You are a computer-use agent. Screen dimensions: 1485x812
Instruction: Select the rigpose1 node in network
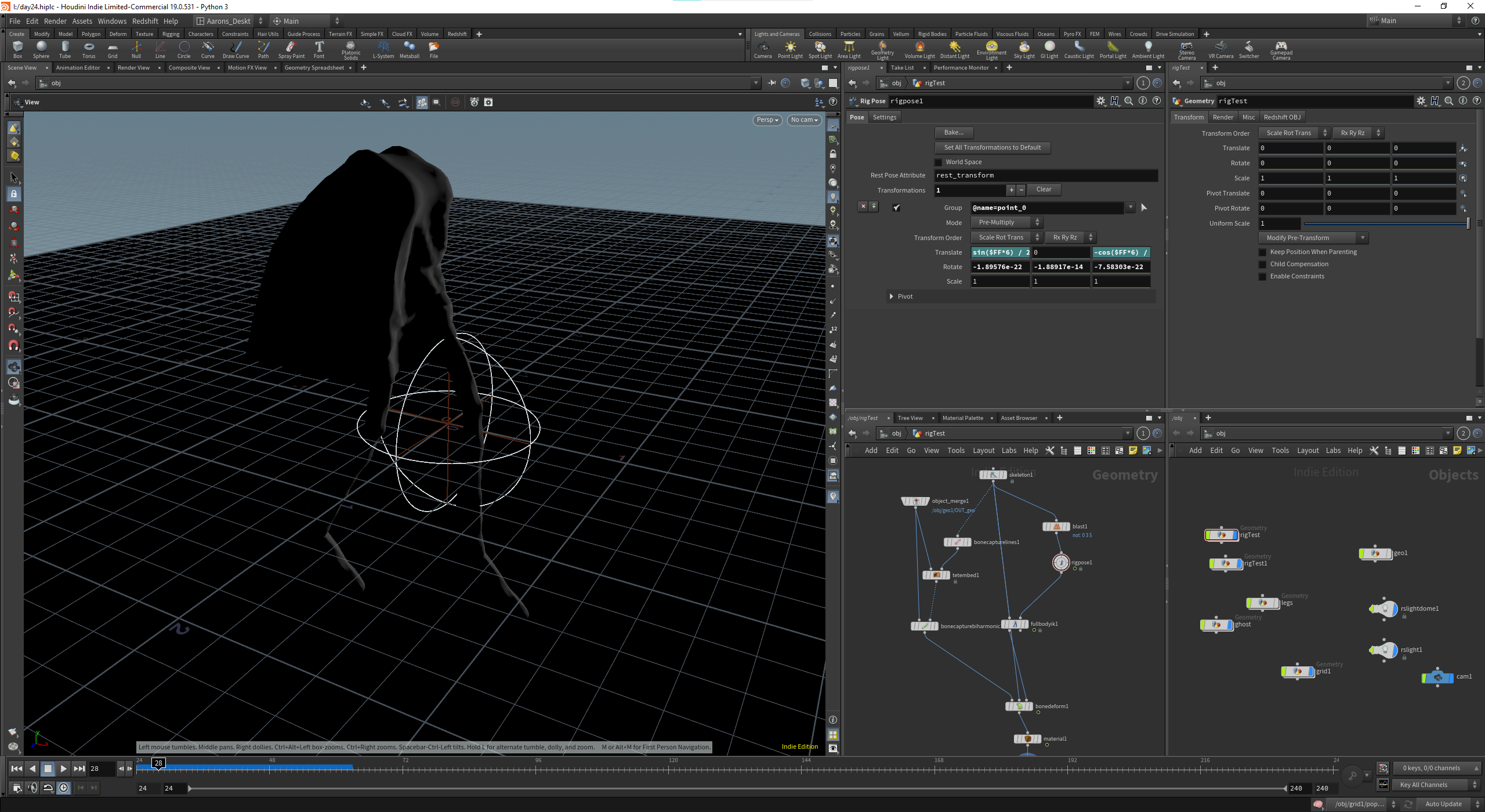click(1060, 562)
